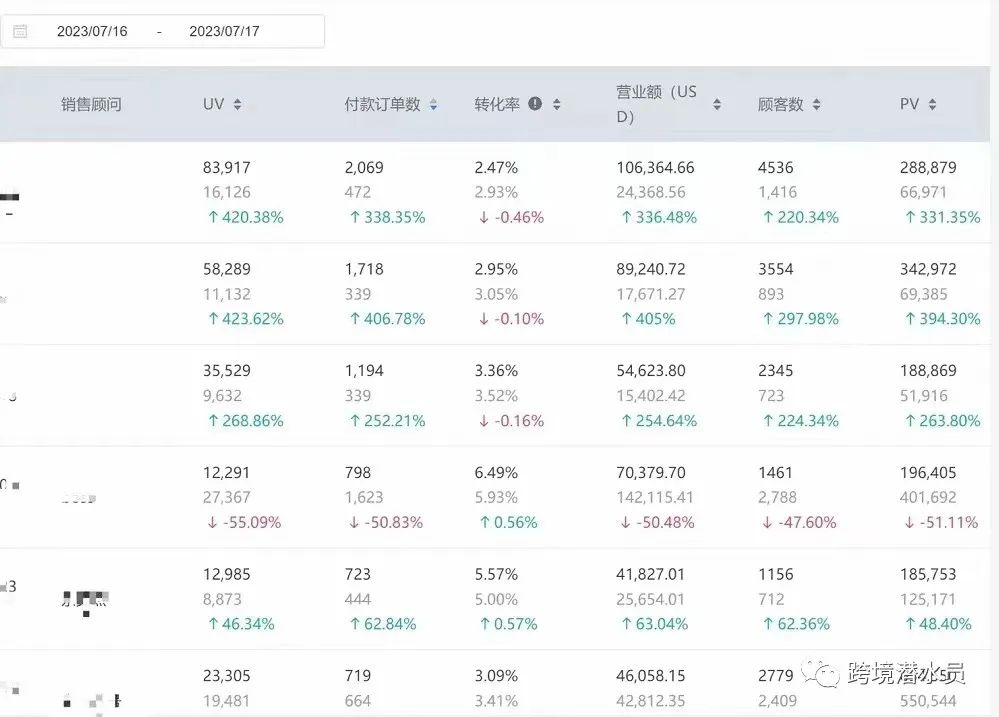This screenshot has height=717, width=999.
Task: Sort by 付款订单数 column arrows
Action: point(433,105)
